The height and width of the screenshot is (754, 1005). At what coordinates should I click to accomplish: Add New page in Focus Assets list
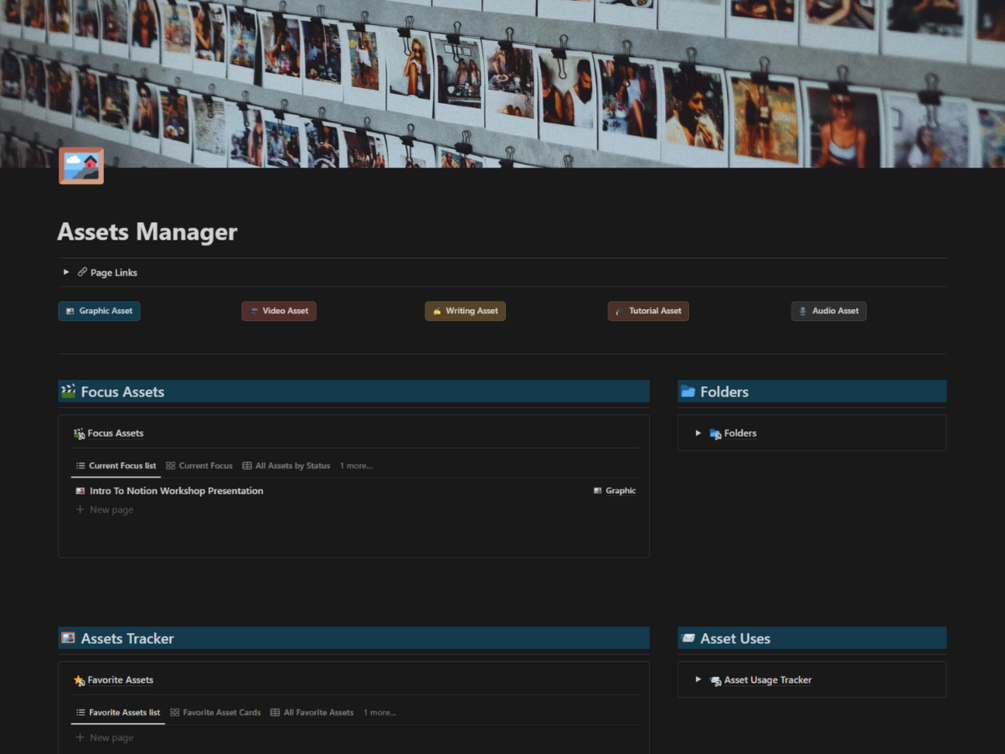104,510
